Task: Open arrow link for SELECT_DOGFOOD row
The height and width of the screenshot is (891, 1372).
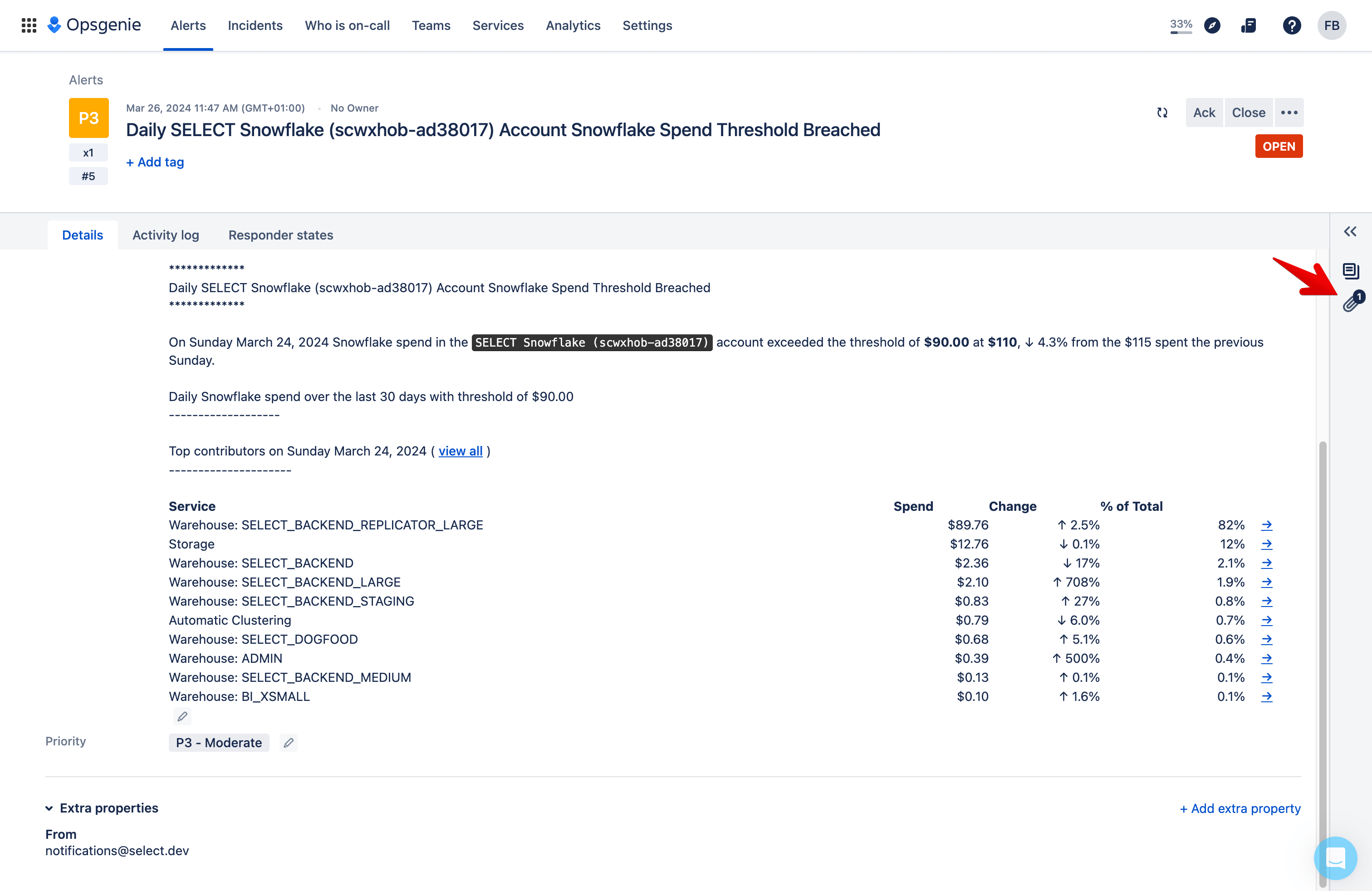Action: pyautogui.click(x=1266, y=639)
